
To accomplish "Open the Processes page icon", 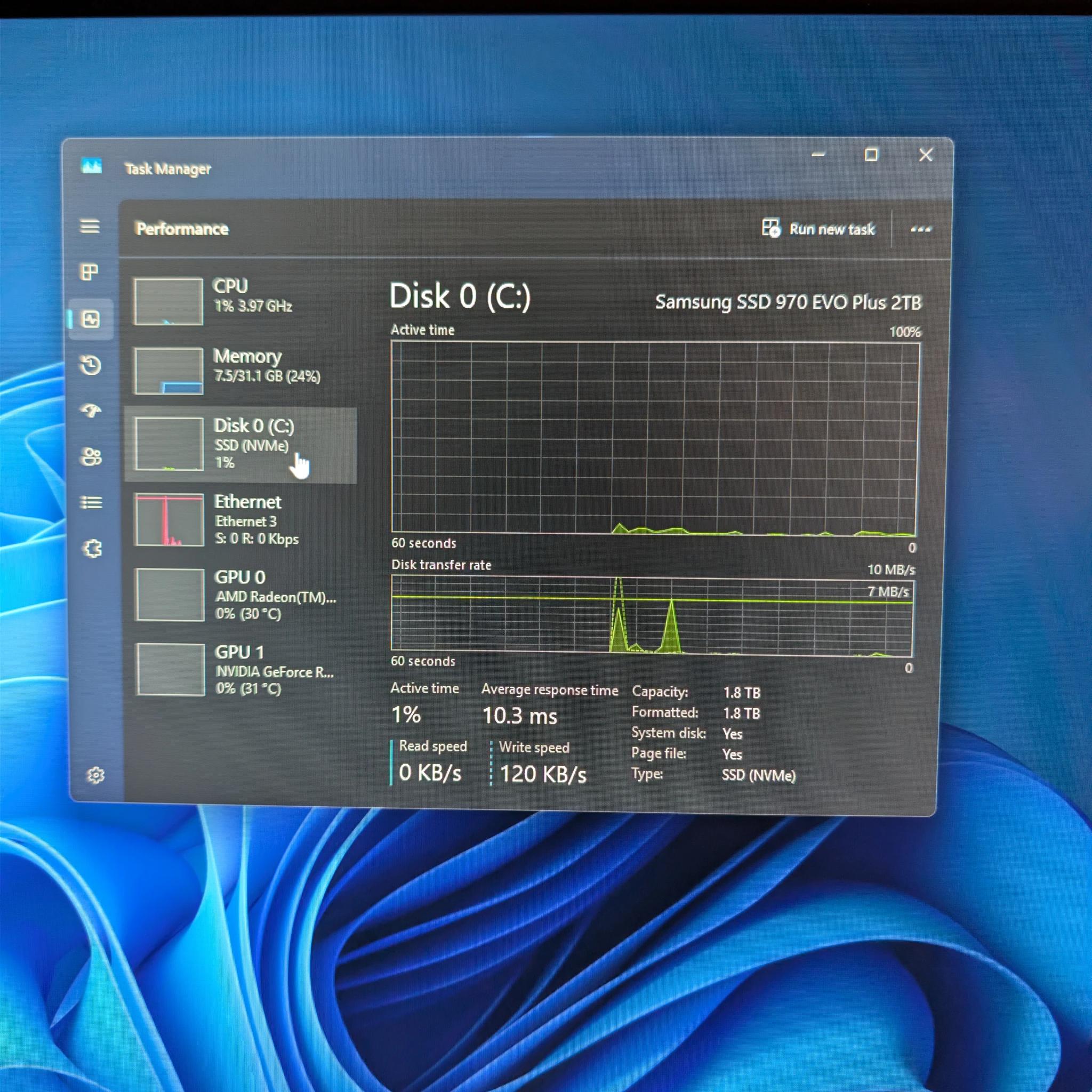I will 90,272.
